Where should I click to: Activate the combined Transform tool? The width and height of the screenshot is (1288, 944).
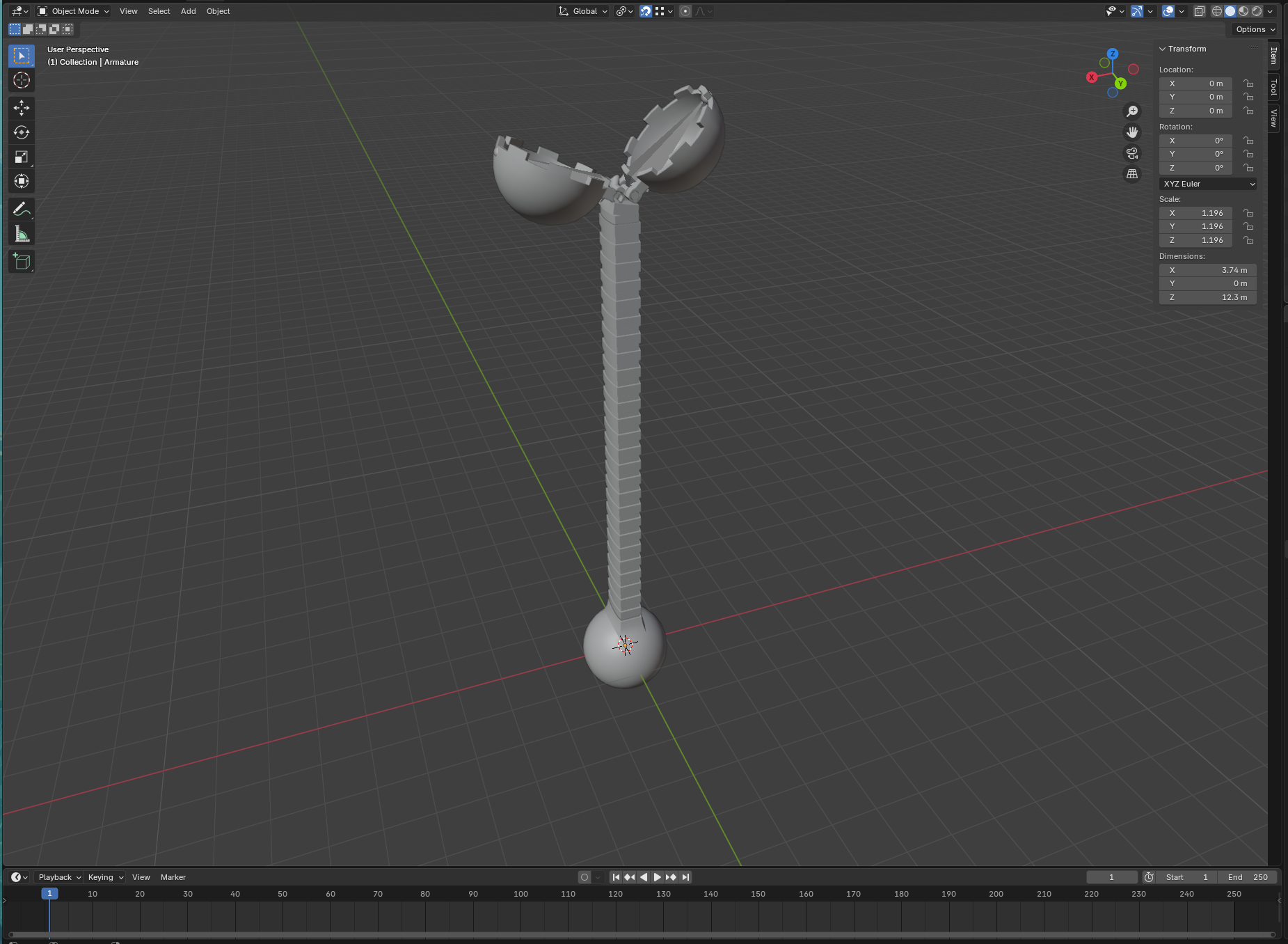click(22, 181)
